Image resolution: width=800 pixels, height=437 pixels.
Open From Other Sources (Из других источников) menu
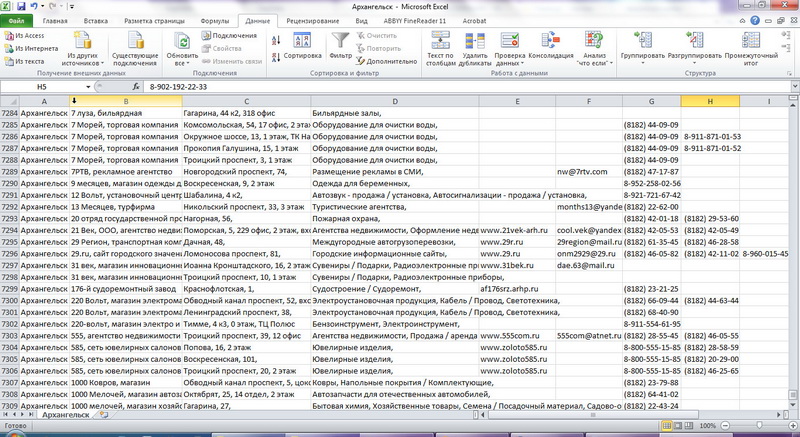pos(82,48)
